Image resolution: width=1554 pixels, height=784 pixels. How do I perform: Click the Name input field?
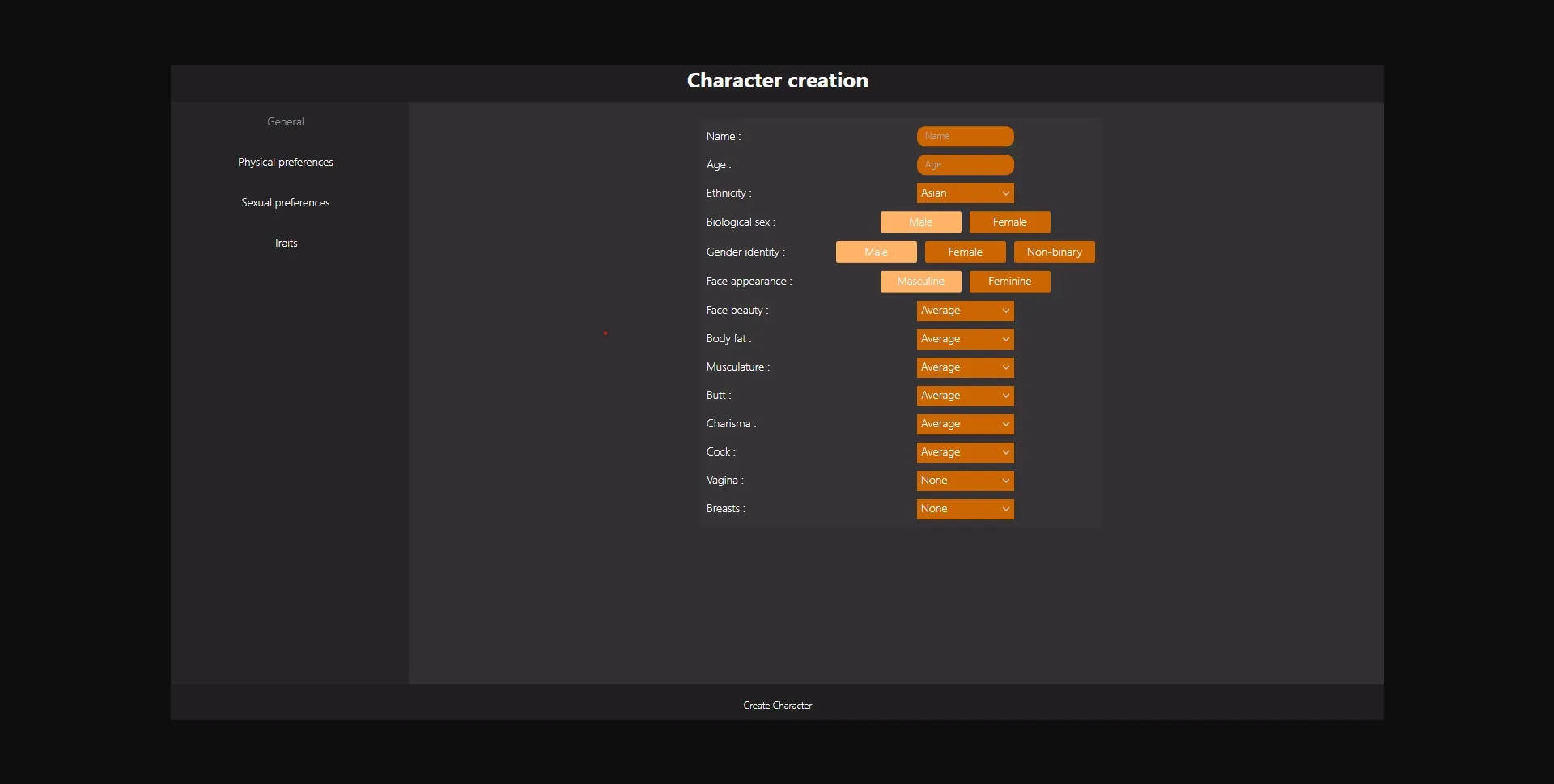coord(965,137)
